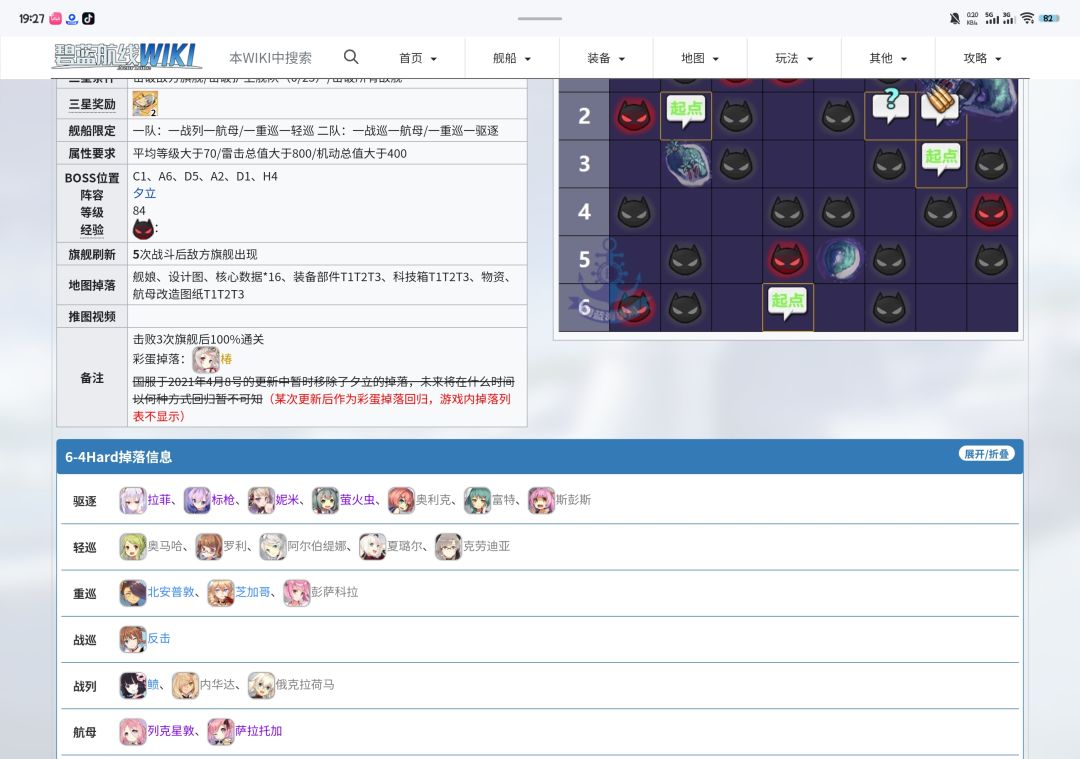Open the 列克星敦 name link
The image size is (1080, 759).
pyautogui.click(x=171, y=731)
